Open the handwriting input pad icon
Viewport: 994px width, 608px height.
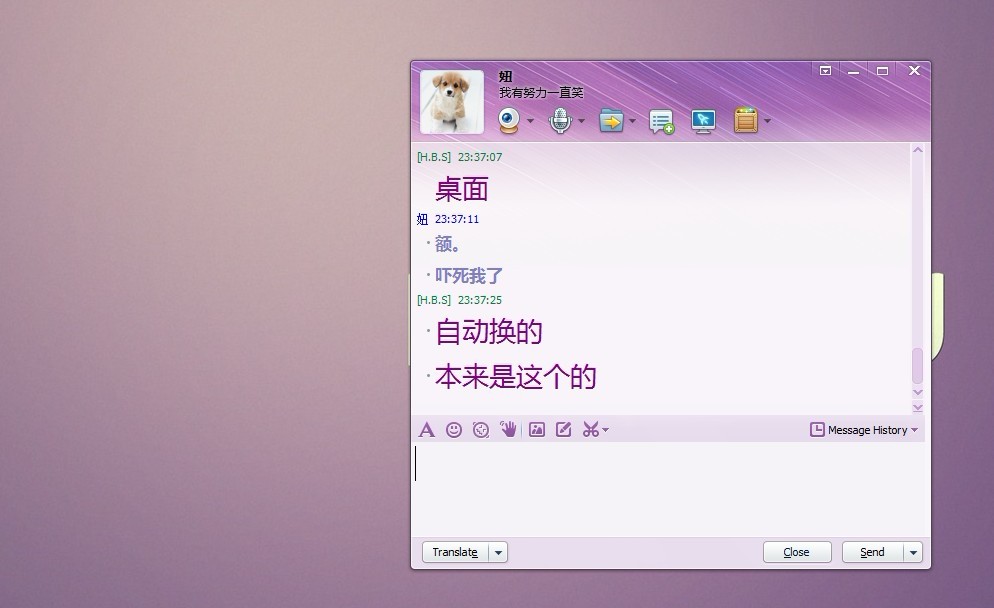[x=564, y=430]
